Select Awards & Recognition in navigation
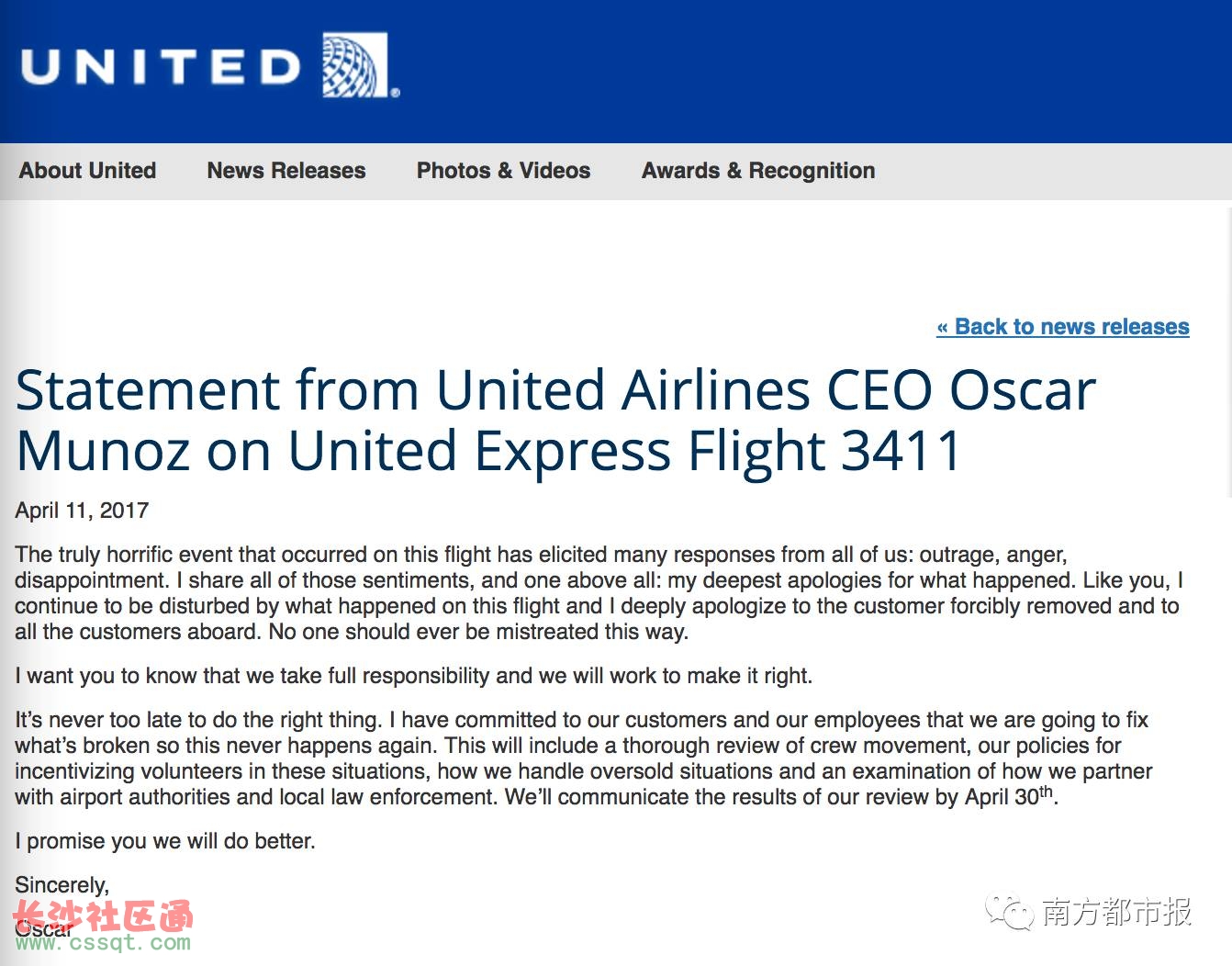 [758, 171]
